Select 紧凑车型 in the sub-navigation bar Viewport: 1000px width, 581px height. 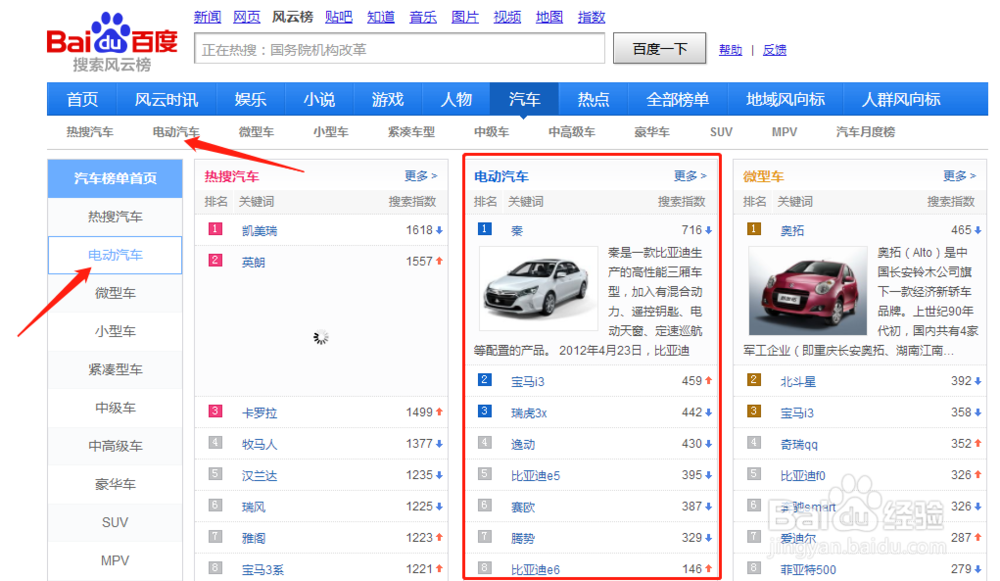coord(411,132)
